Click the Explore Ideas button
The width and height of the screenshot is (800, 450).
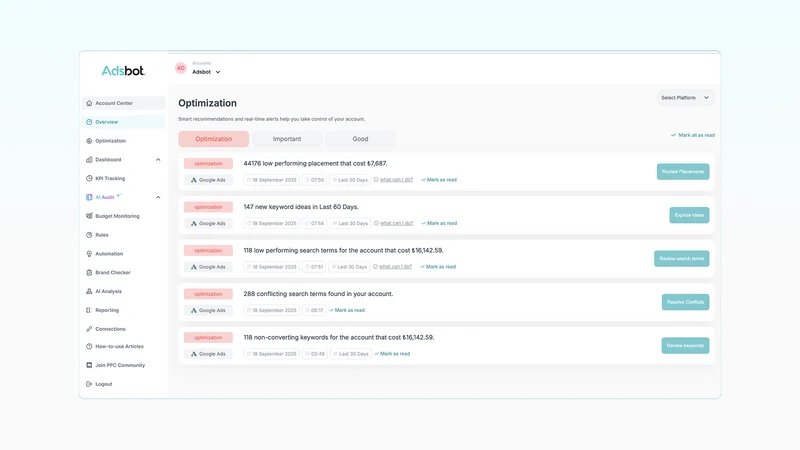tap(689, 215)
